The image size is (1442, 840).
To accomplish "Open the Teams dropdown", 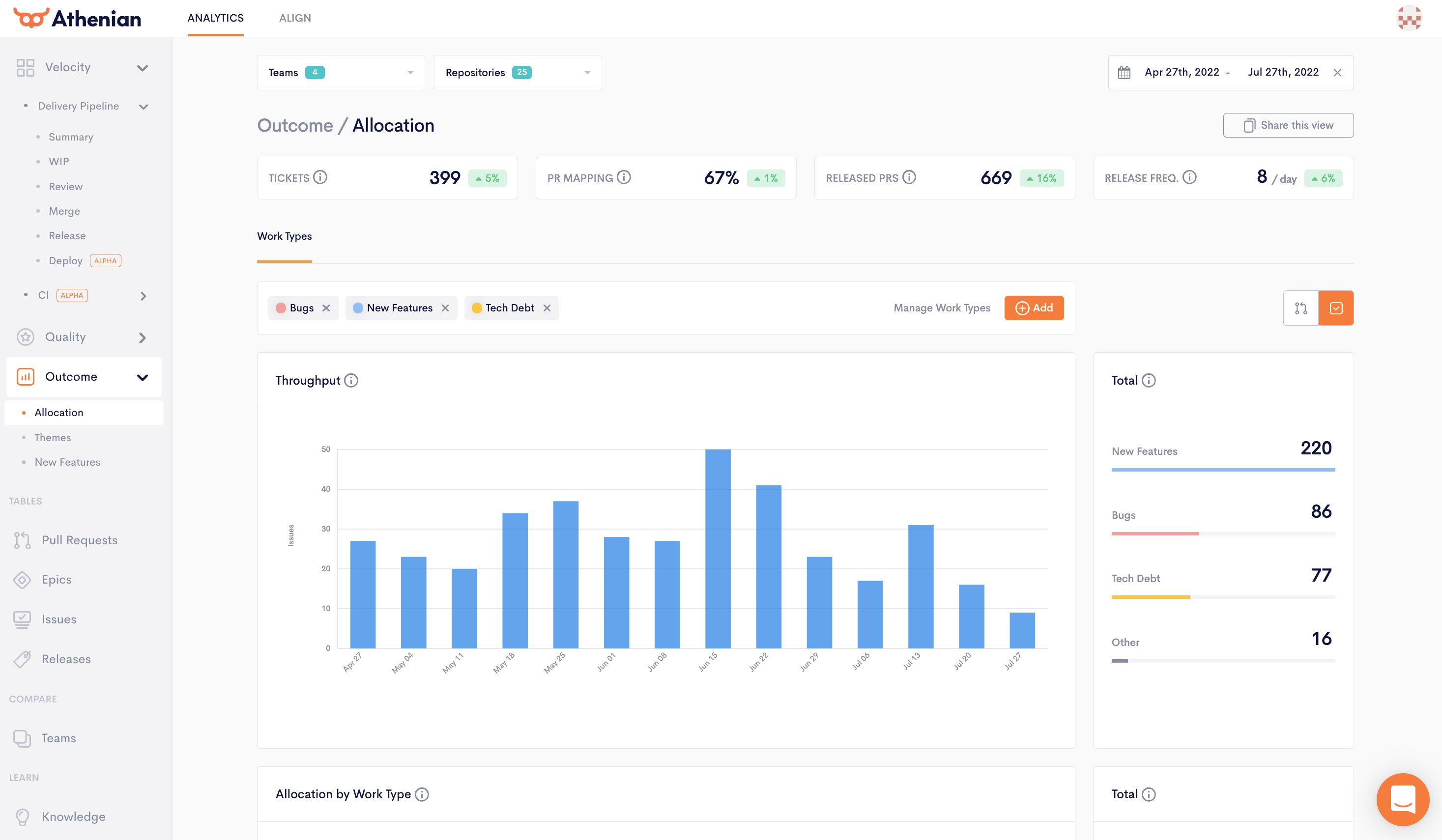I will coord(341,73).
